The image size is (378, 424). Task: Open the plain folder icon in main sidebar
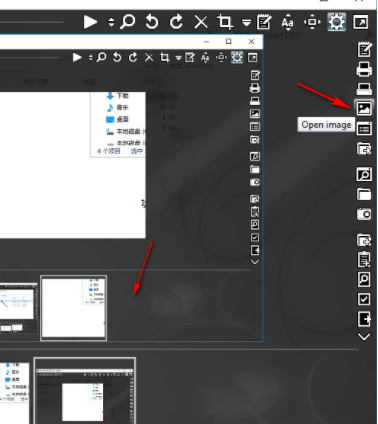click(364, 194)
